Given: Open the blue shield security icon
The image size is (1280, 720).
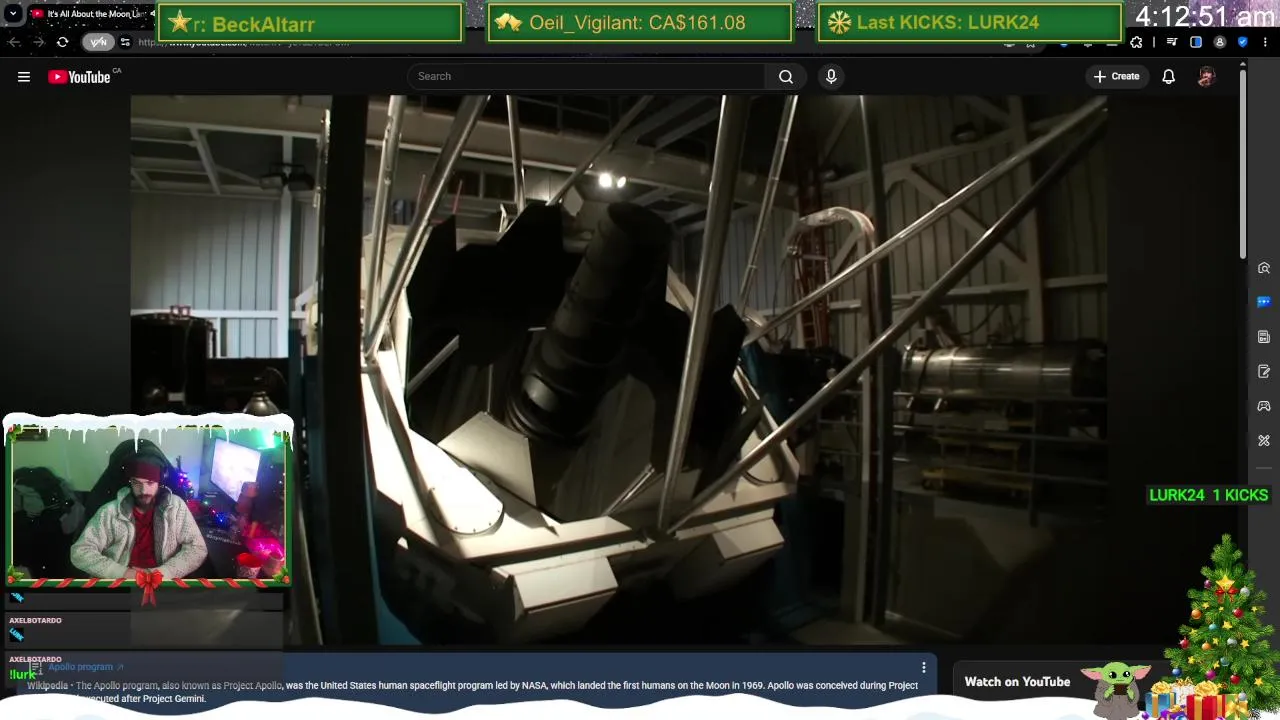Looking at the screenshot, I should tap(1242, 42).
